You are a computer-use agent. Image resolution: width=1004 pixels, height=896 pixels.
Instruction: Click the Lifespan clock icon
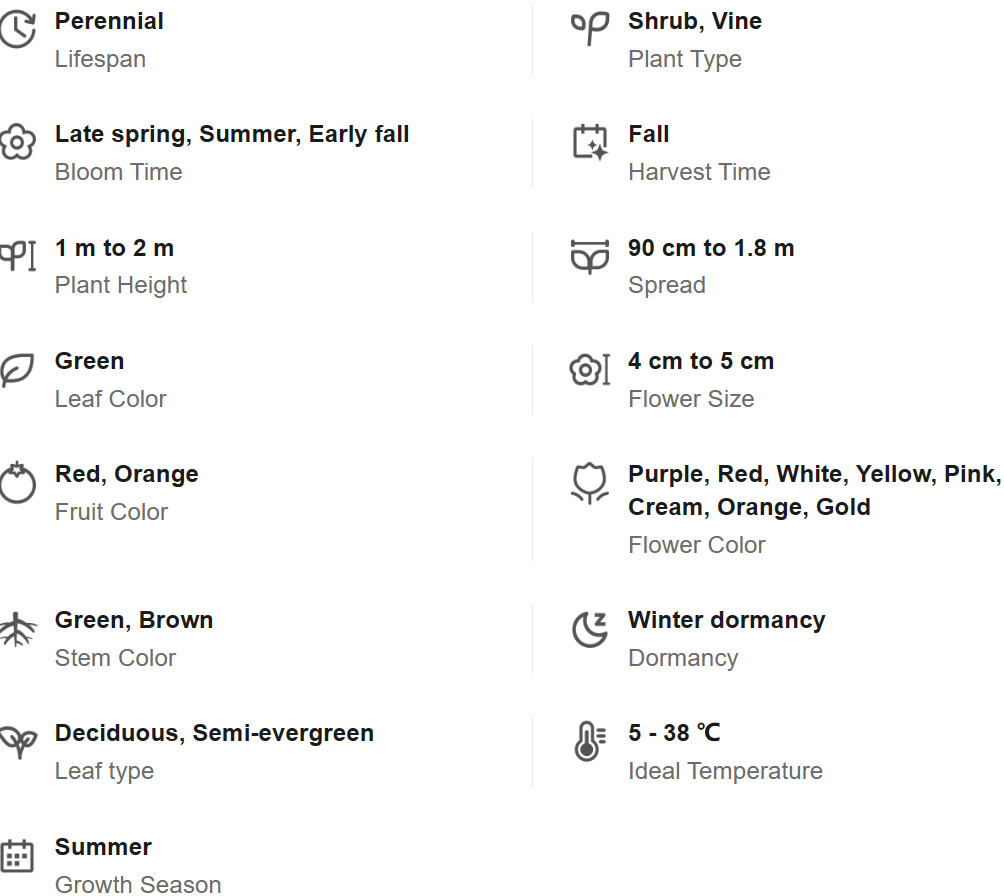tap(17, 30)
